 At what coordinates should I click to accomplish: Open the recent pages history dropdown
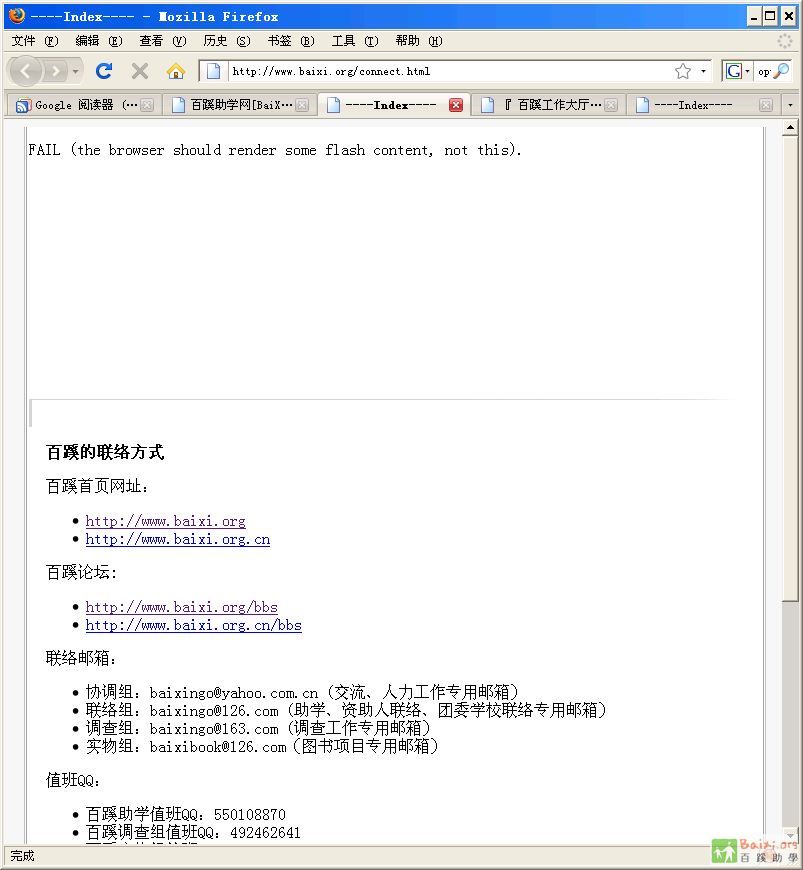coord(76,71)
